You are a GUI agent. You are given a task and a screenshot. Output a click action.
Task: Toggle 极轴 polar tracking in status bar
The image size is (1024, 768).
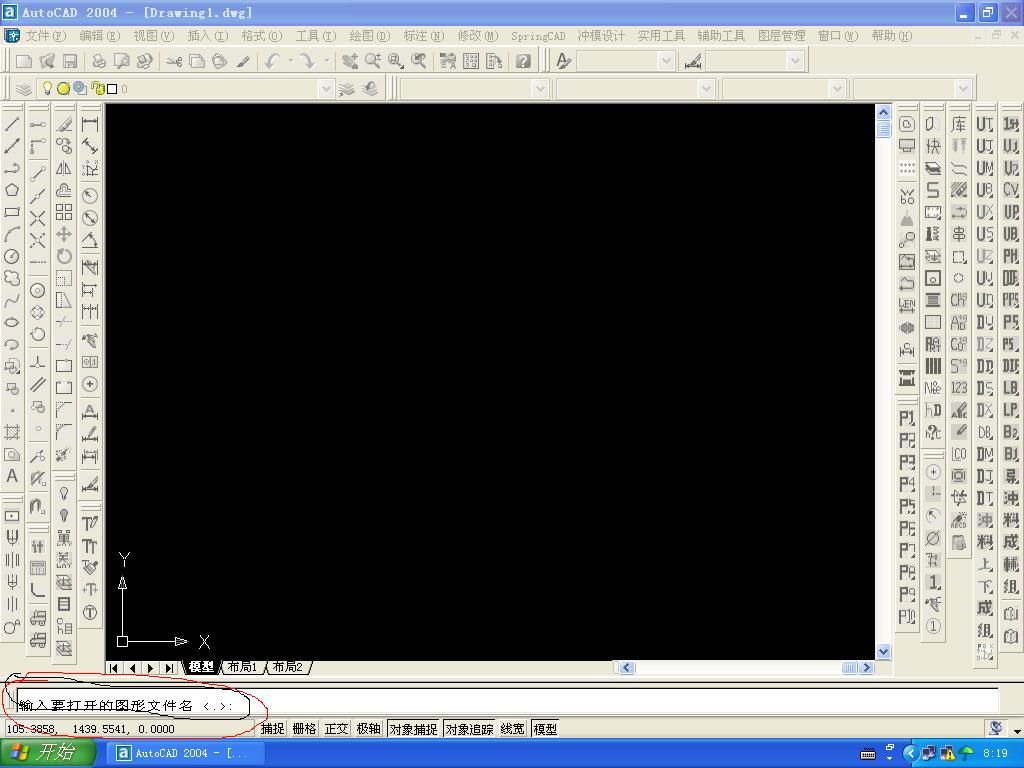[368, 729]
